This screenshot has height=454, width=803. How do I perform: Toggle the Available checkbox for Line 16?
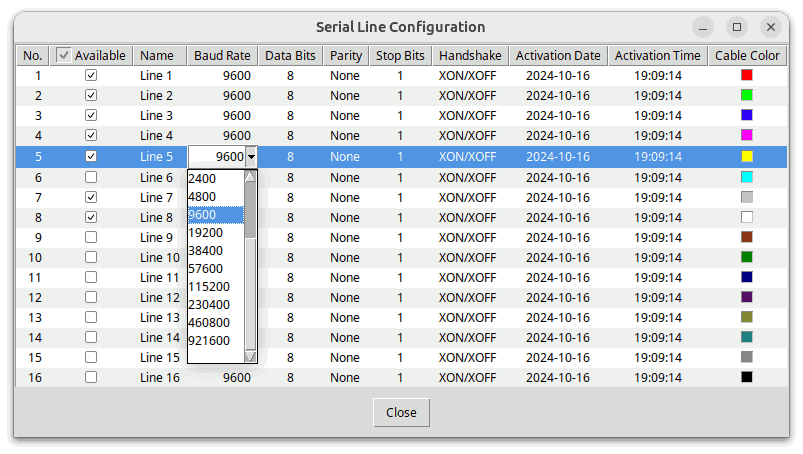(91, 377)
